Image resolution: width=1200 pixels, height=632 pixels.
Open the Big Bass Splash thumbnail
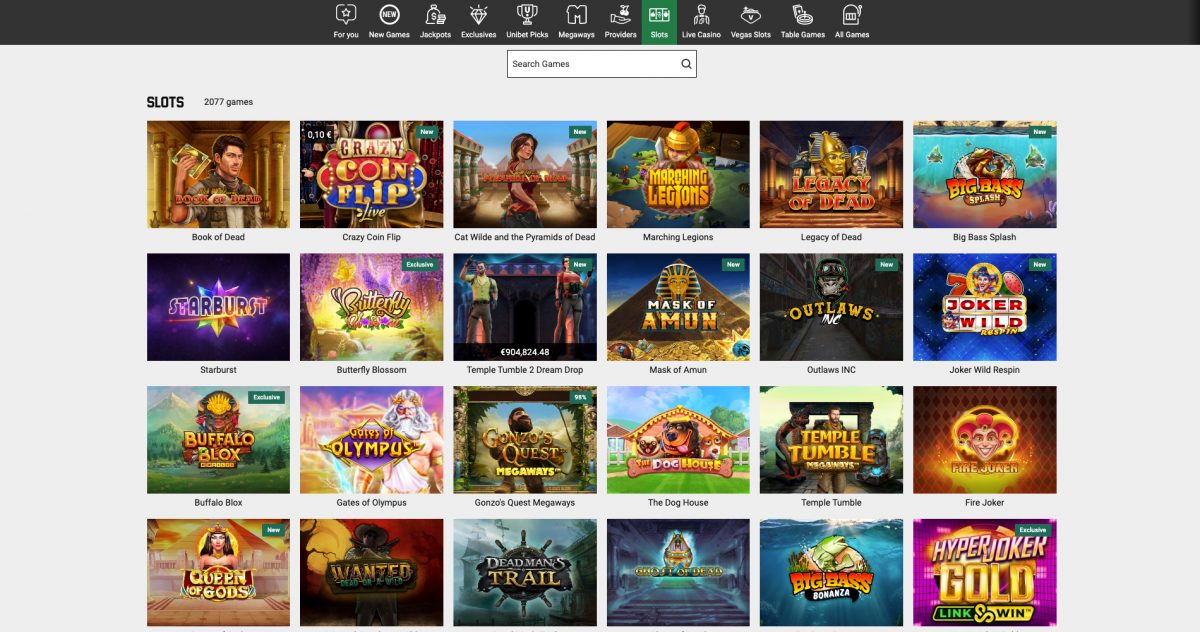click(985, 174)
